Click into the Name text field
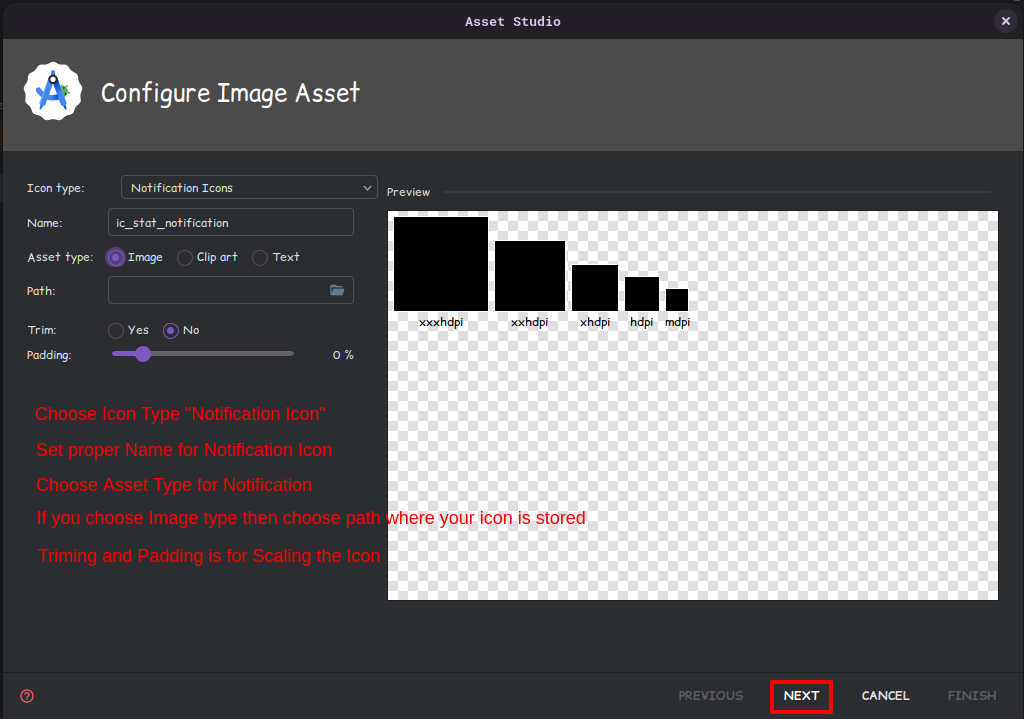Image resolution: width=1024 pixels, height=719 pixels. pyautogui.click(x=230, y=222)
